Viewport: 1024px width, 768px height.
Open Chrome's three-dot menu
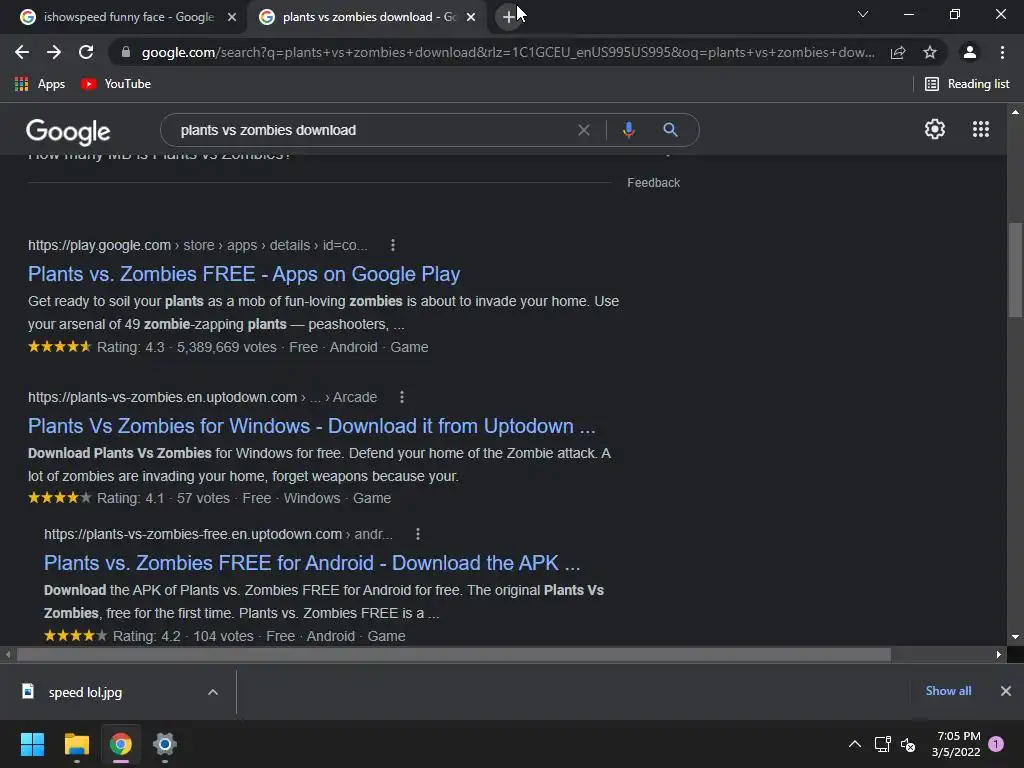click(x=1002, y=52)
